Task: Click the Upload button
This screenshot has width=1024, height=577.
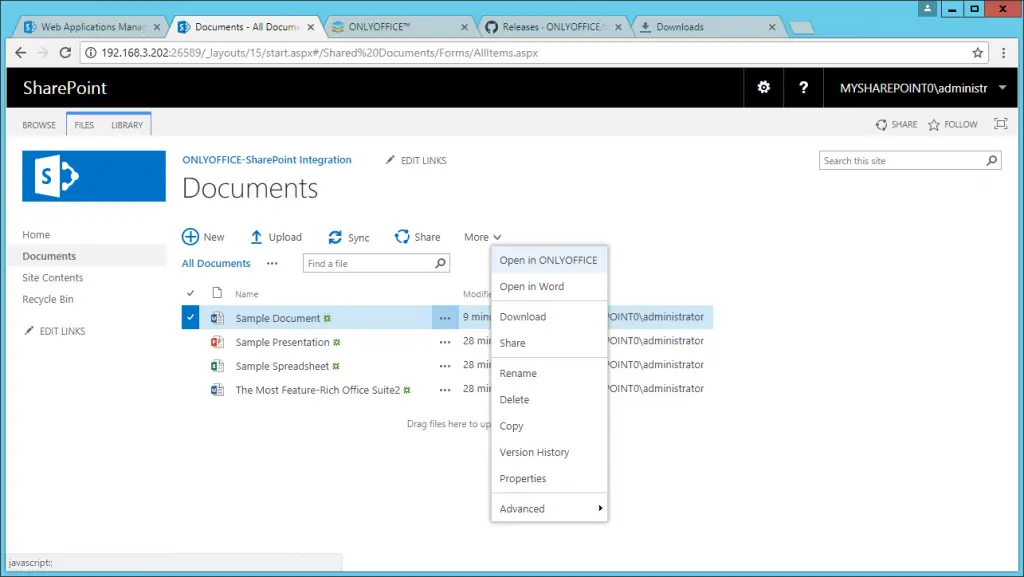Action: pyautogui.click(x=276, y=237)
